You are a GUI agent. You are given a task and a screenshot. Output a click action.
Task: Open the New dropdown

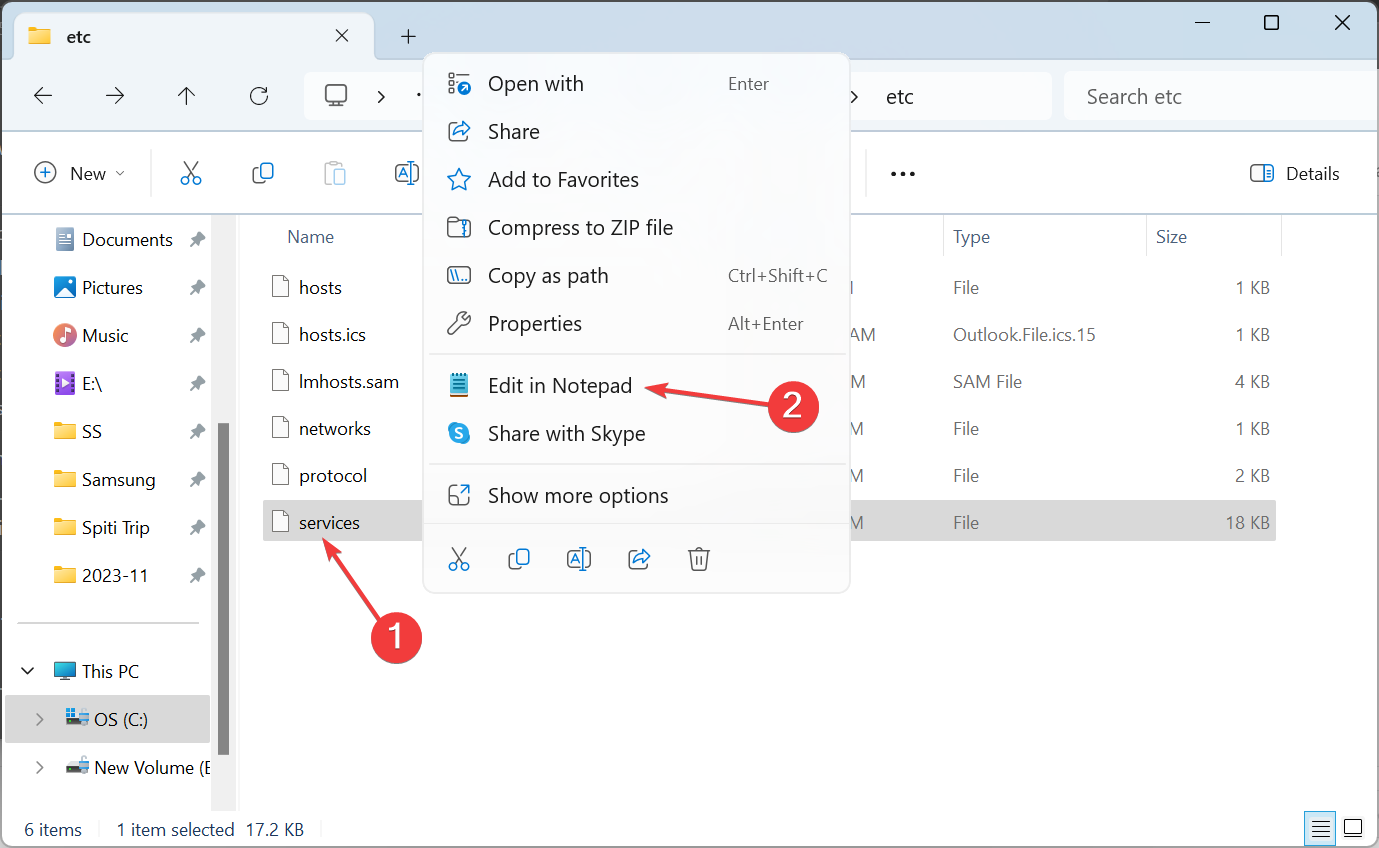pos(80,173)
